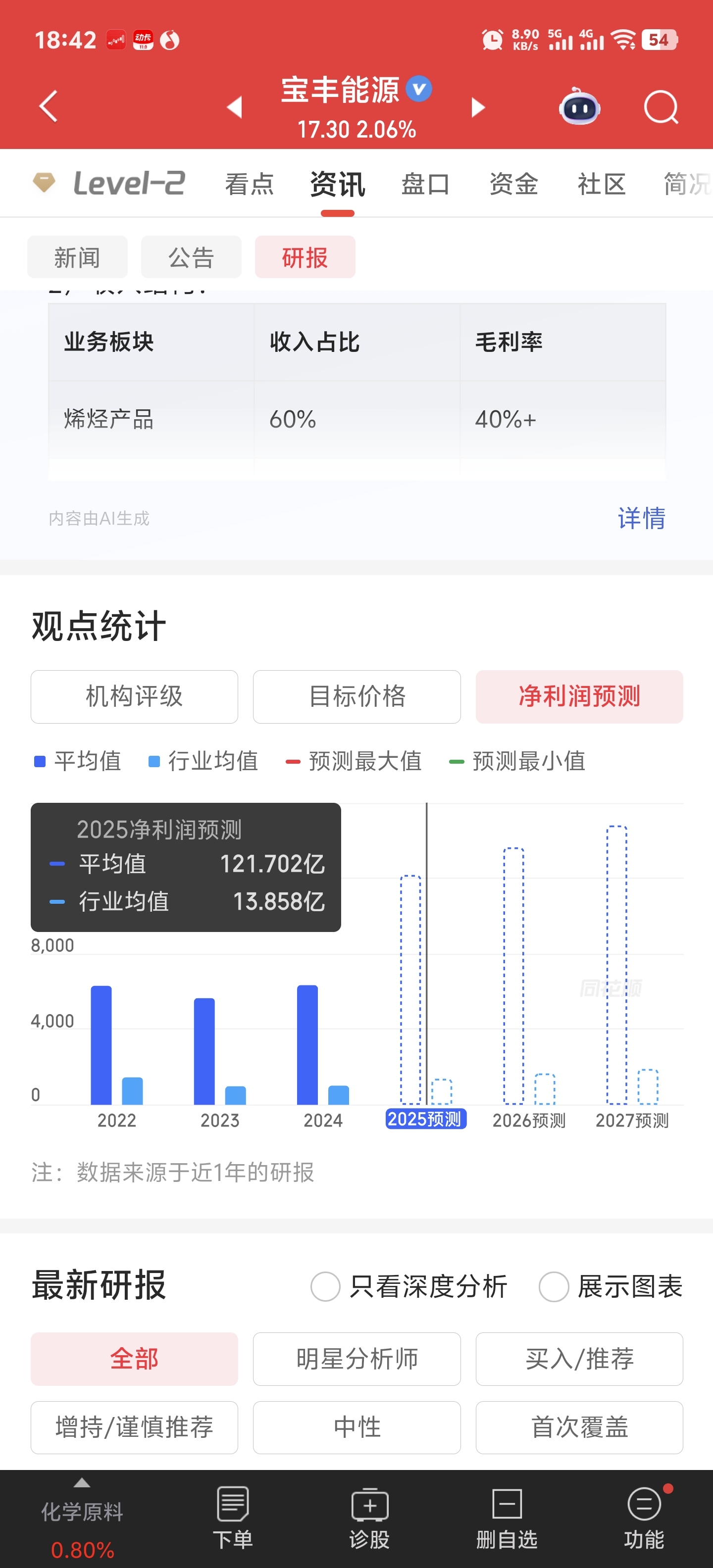The width and height of the screenshot is (713, 1568).
Task: Open the AI robot assistant
Action: tap(579, 106)
